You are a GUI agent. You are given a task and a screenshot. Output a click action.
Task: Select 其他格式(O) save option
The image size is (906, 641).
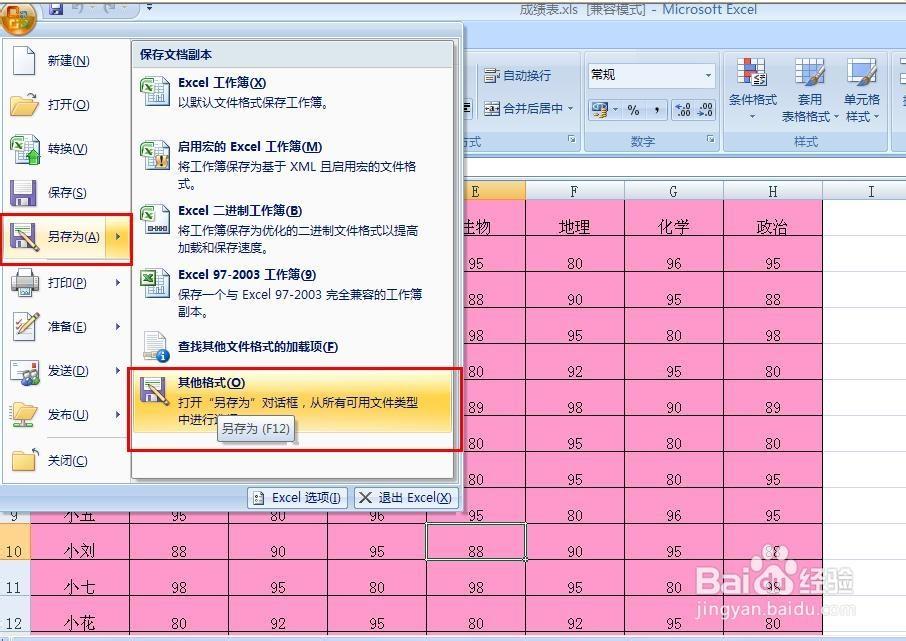tap(292, 402)
